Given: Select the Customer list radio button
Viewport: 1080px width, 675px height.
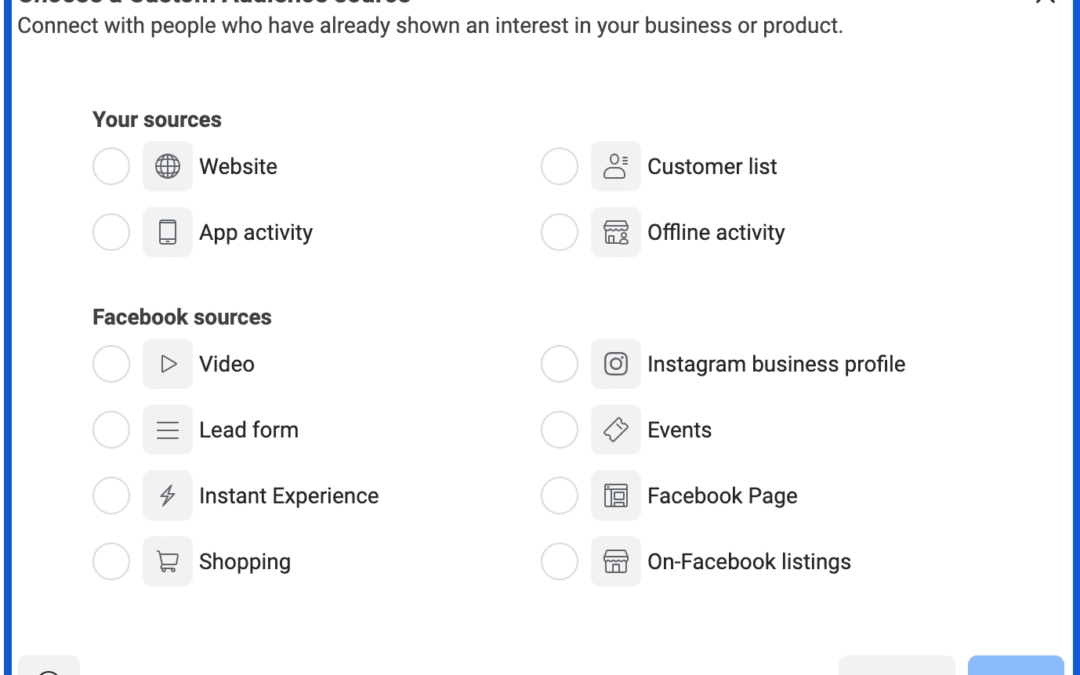Looking at the screenshot, I should coord(559,166).
